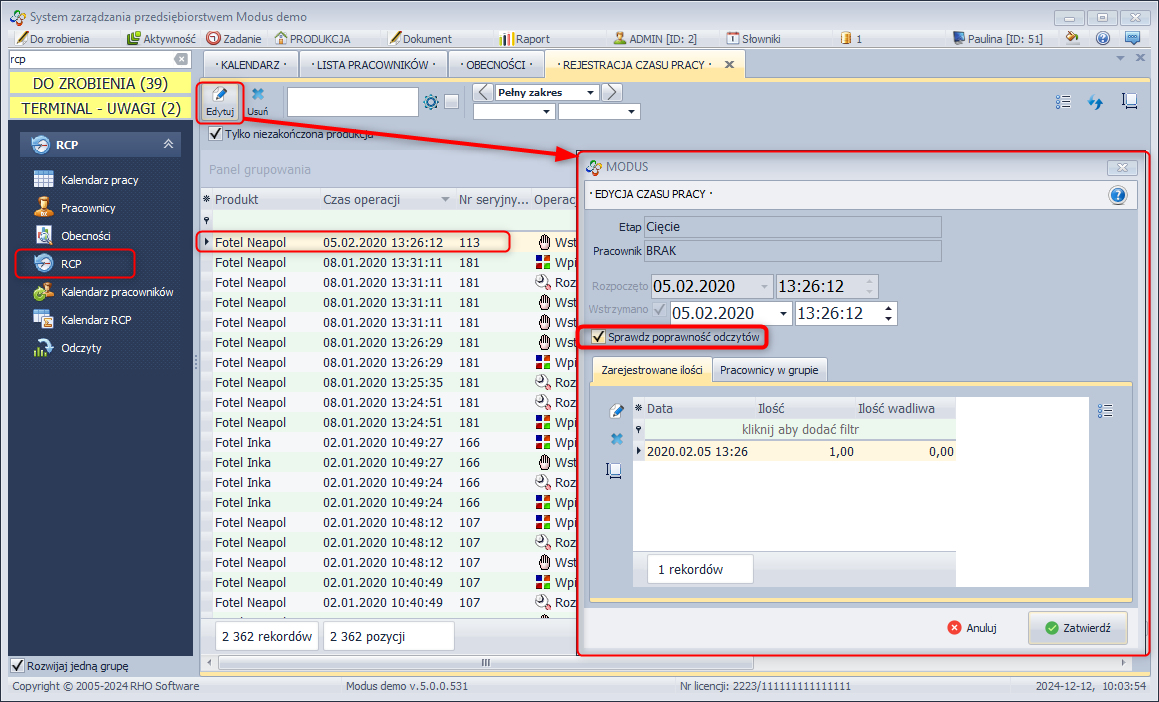Click the Usuń delete icon in toolbar

pyautogui.click(x=257, y=102)
